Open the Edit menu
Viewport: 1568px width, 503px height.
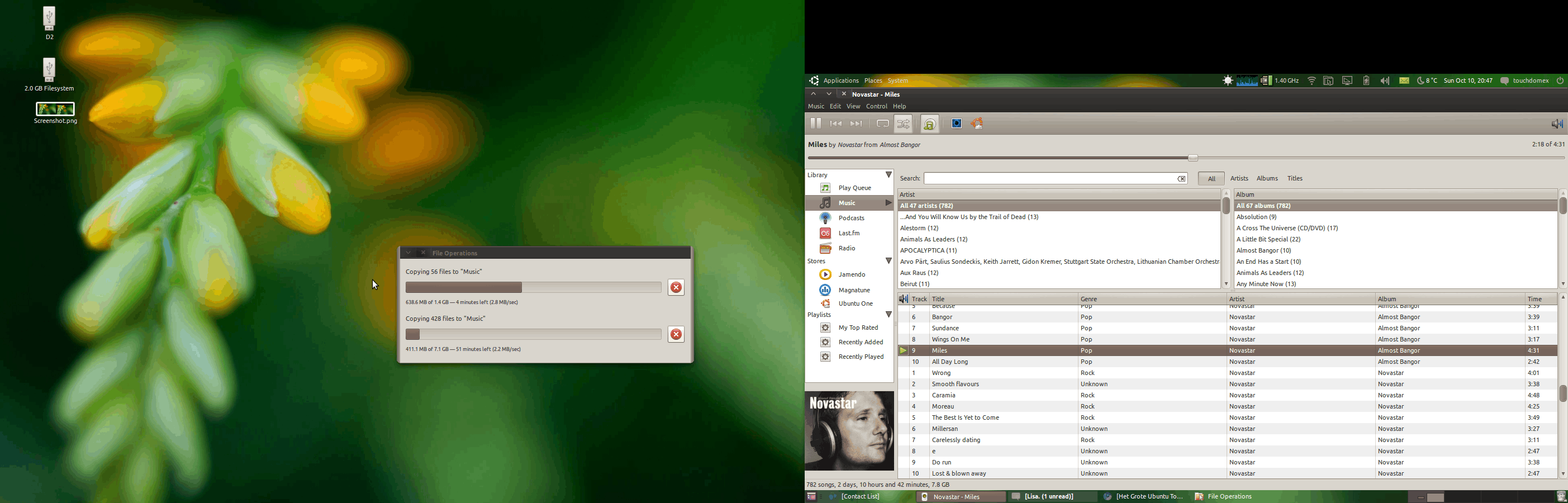[x=835, y=107]
